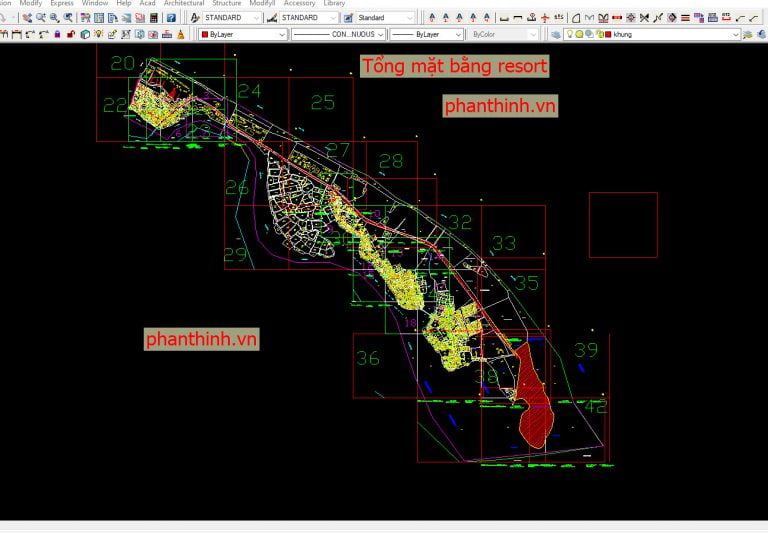Click Make Object's Layer Current button
Screen dimensions: 768x533
[749, 34]
